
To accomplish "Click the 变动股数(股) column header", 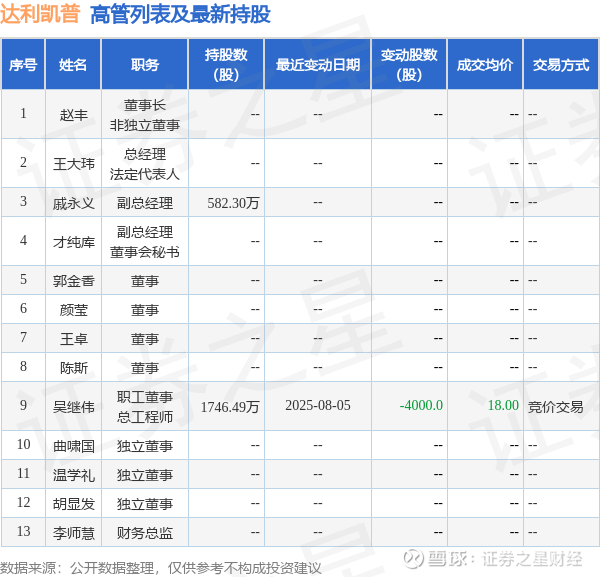I will point(409,64).
